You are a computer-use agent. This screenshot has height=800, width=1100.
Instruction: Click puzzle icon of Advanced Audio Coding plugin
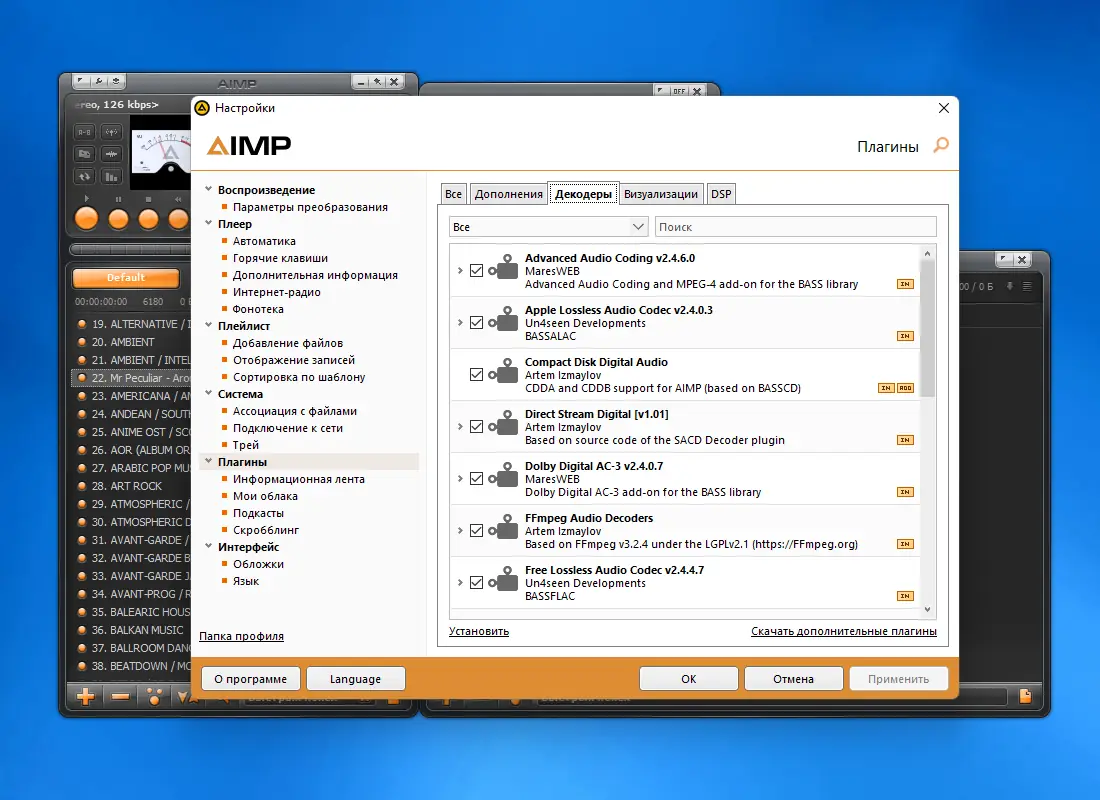[x=505, y=267]
